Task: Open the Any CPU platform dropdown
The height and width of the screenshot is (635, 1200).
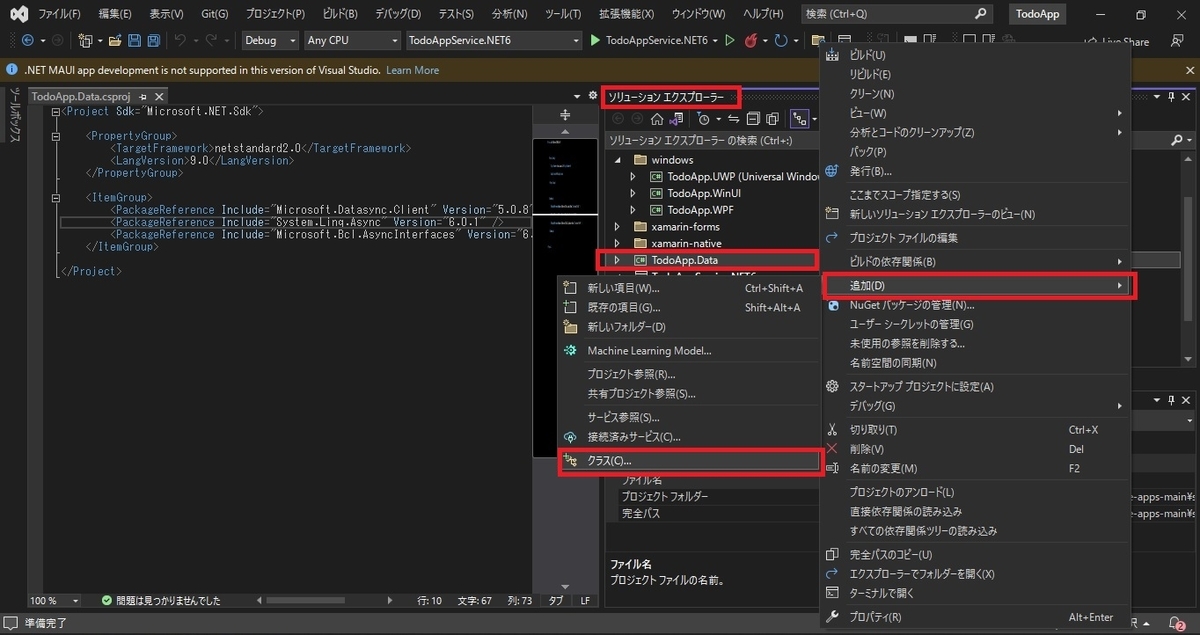Action: [x=353, y=41]
